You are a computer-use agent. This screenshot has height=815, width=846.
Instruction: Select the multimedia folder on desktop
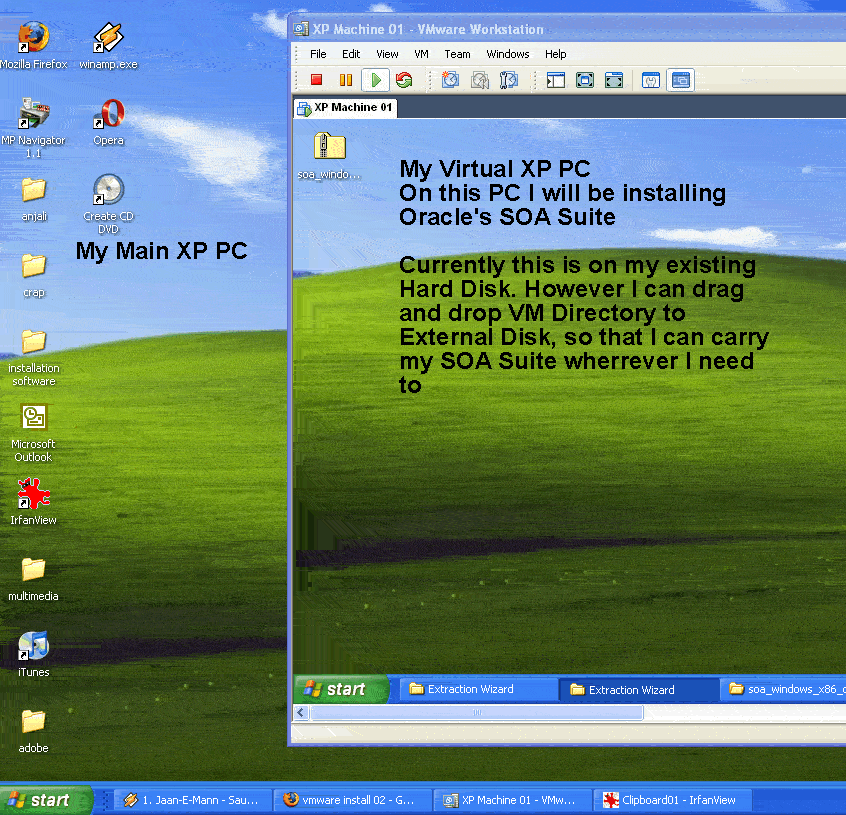[33, 579]
